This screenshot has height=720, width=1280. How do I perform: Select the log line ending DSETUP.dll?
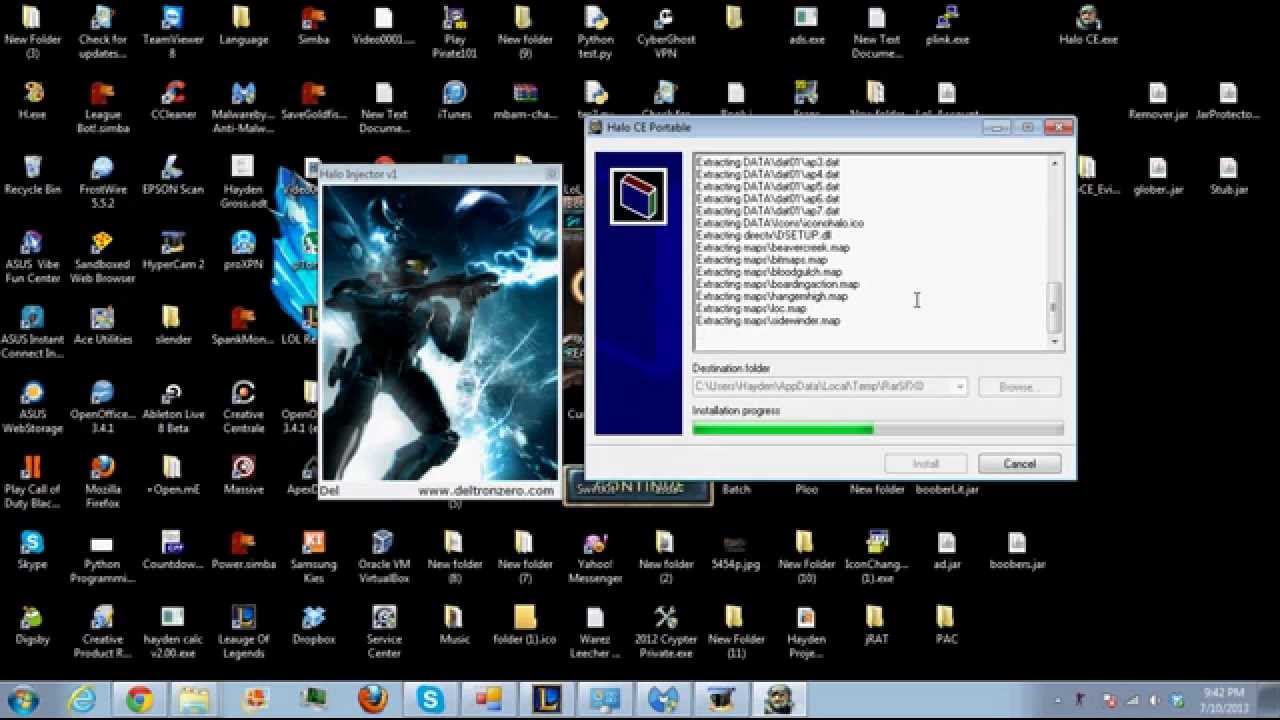tap(763, 236)
